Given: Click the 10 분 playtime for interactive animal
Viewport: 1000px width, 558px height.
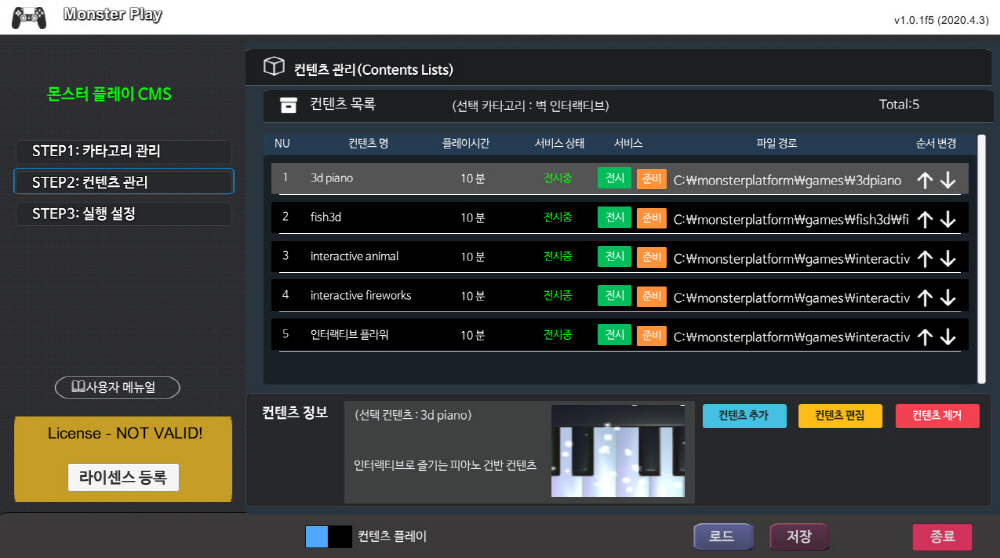Looking at the screenshot, I should (x=473, y=257).
